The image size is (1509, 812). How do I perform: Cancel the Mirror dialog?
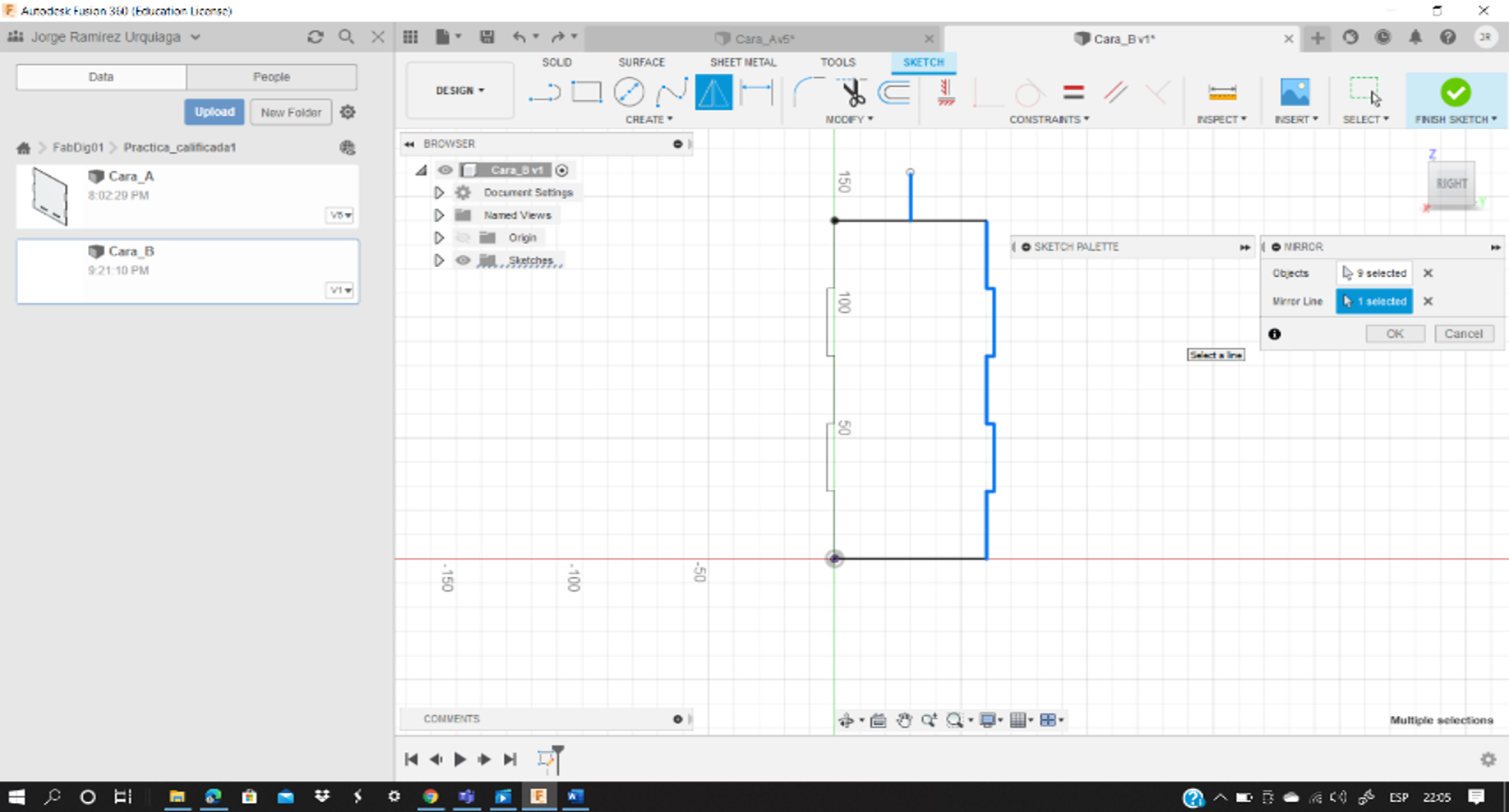pyautogui.click(x=1464, y=334)
